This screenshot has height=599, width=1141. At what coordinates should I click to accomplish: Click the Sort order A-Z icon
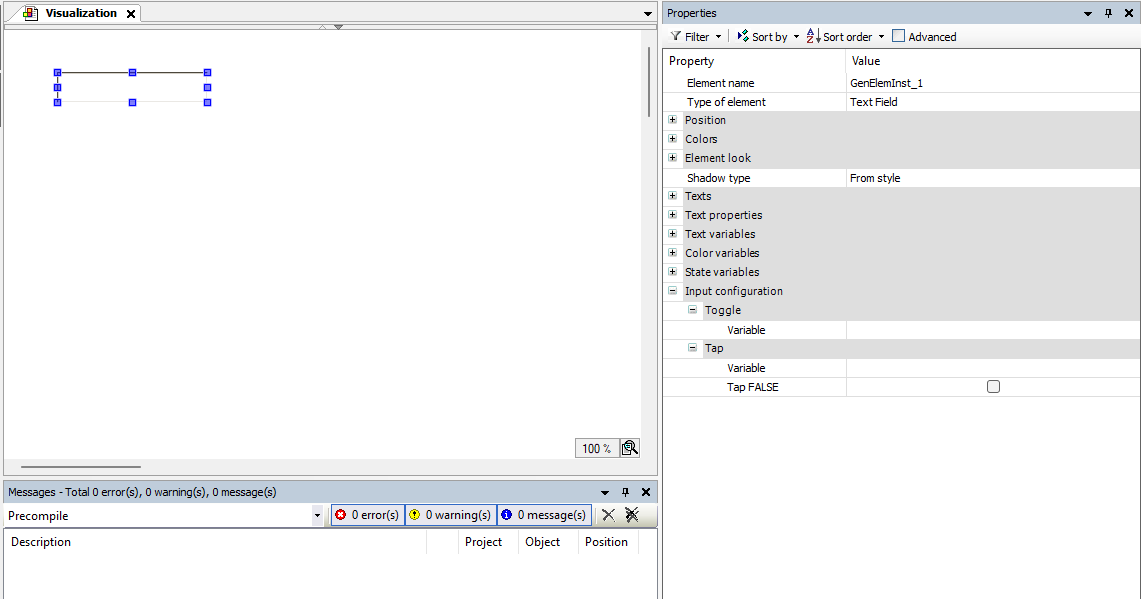click(x=813, y=37)
